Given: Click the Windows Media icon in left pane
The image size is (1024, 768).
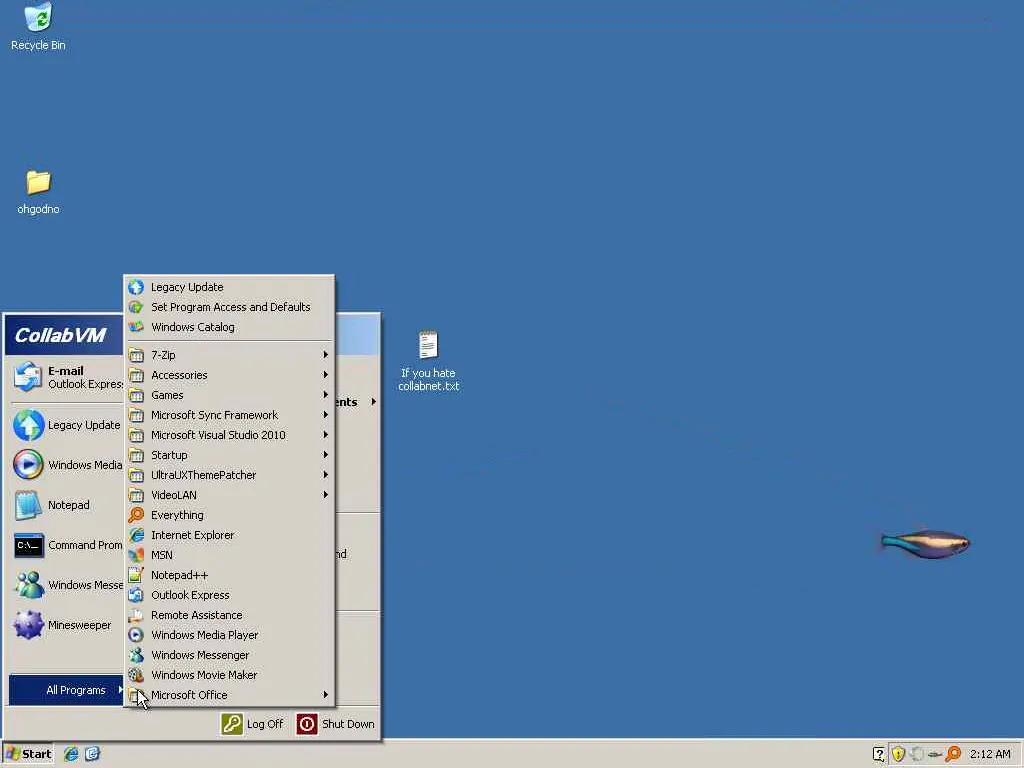Looking at the screenshot, I should point(28,465).
